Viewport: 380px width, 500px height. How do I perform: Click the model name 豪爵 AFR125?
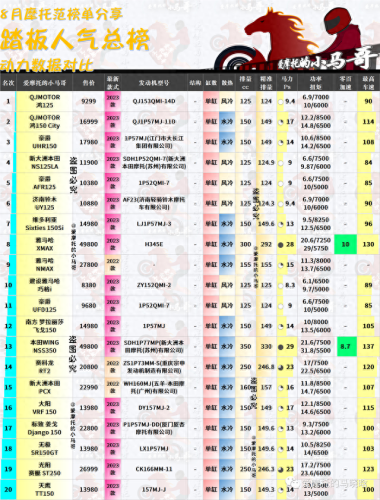(44, 183)
